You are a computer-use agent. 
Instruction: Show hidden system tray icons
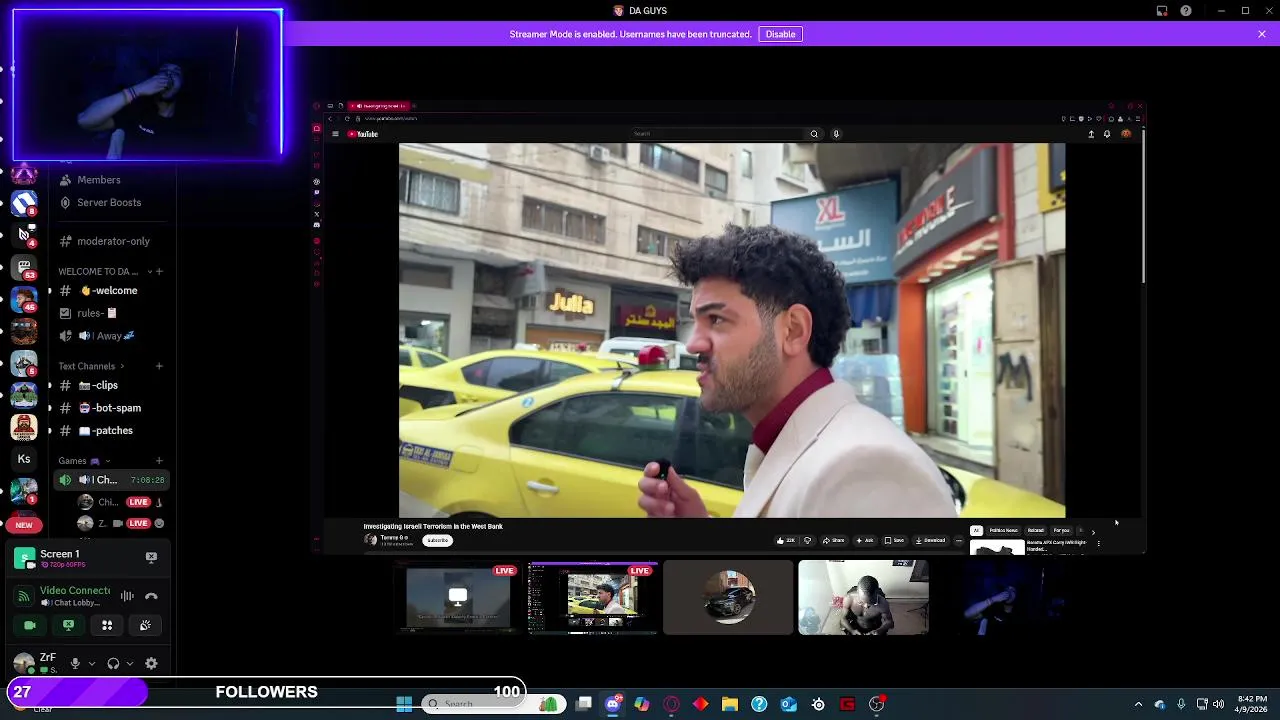tap(1138, 704)
